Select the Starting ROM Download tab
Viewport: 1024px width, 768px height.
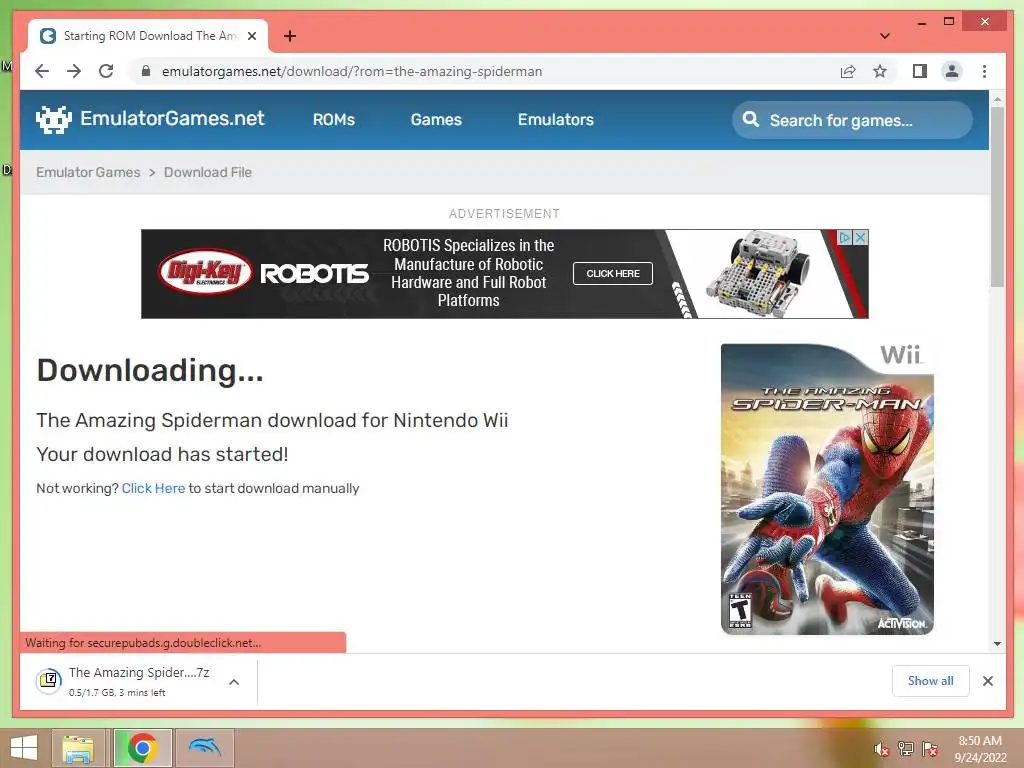tap(148, 36)
